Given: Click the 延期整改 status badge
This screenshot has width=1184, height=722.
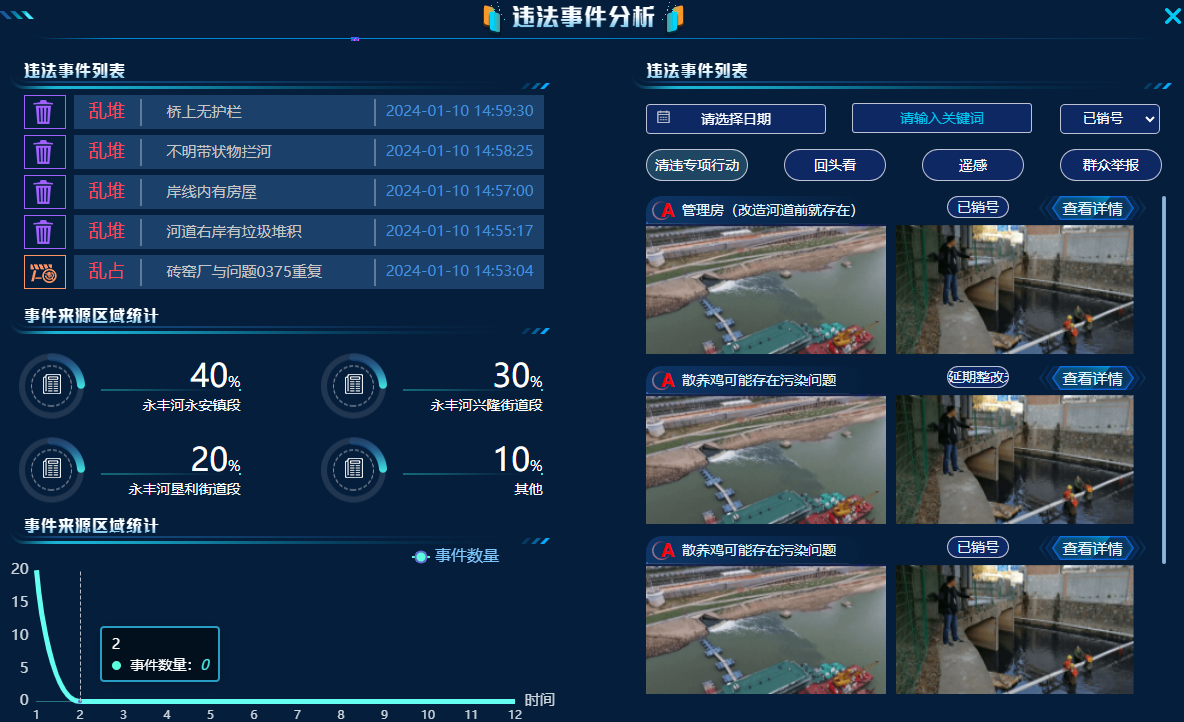Looking at the screenshot, I should 977,377.
